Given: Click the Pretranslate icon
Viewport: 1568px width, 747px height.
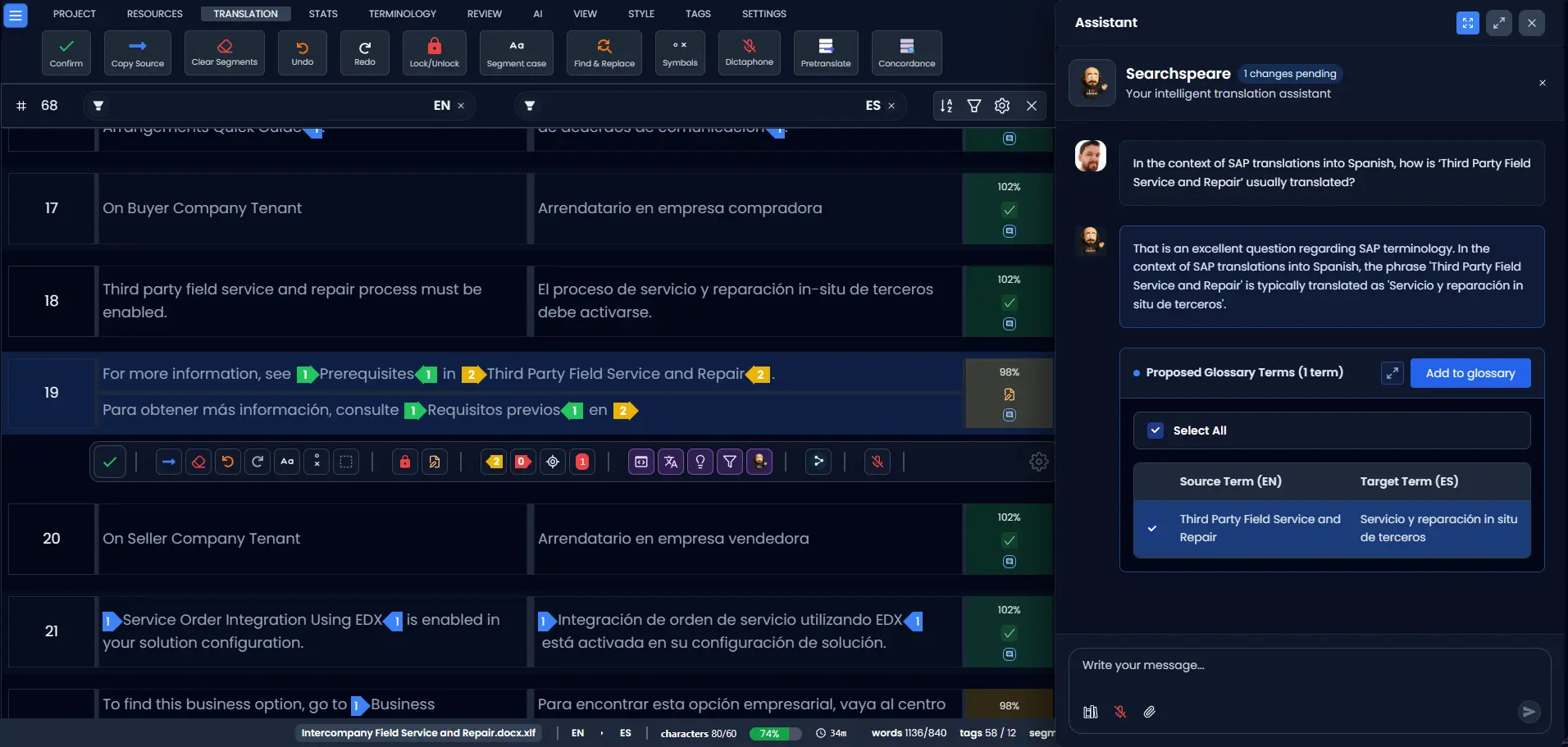Looking at the screenshot, I should [x=825, y=52].
